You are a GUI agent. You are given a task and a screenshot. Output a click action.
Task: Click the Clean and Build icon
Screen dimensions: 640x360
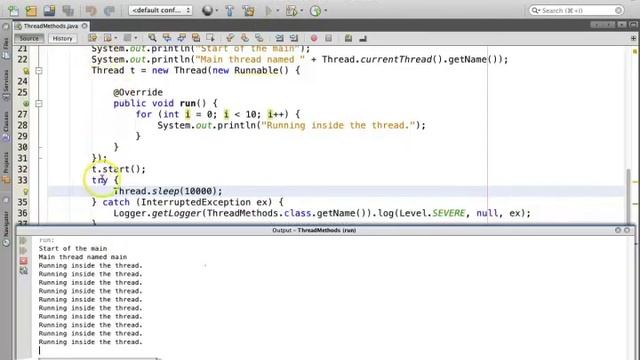(248, 11)
